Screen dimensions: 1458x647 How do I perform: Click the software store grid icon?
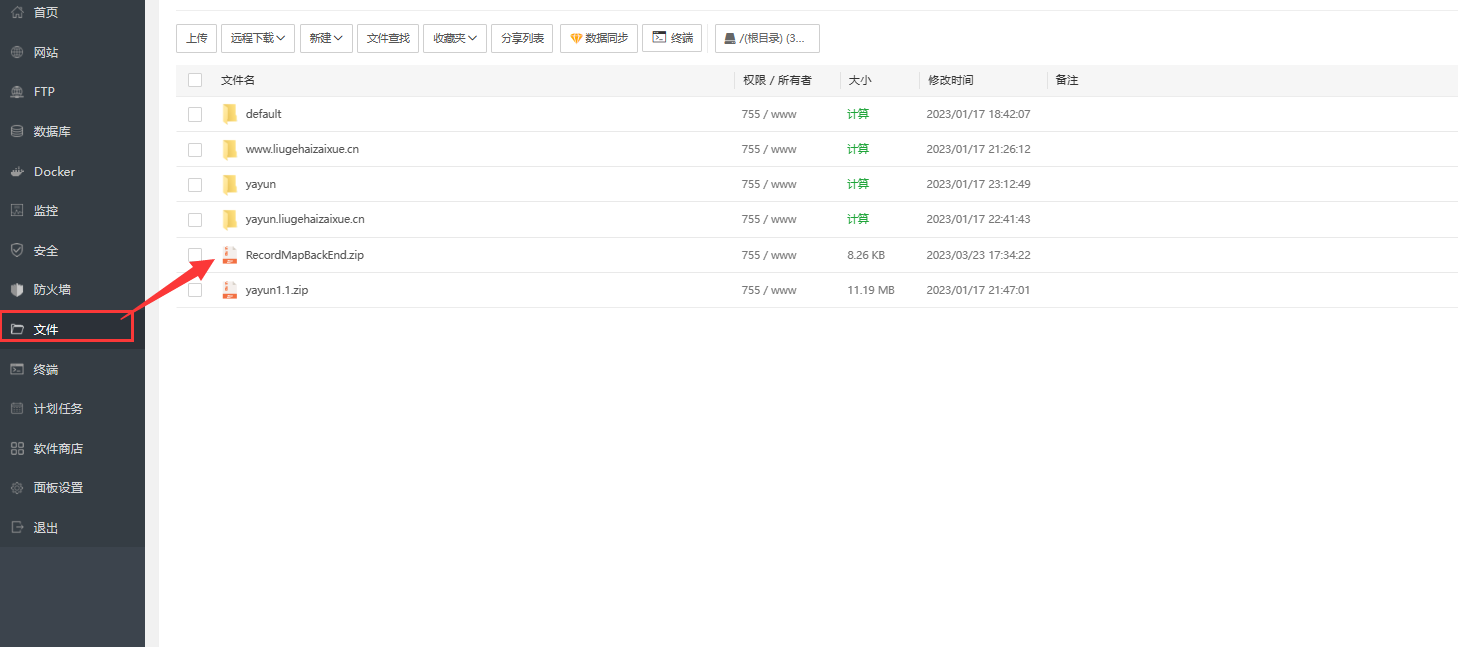pos(17,448)
